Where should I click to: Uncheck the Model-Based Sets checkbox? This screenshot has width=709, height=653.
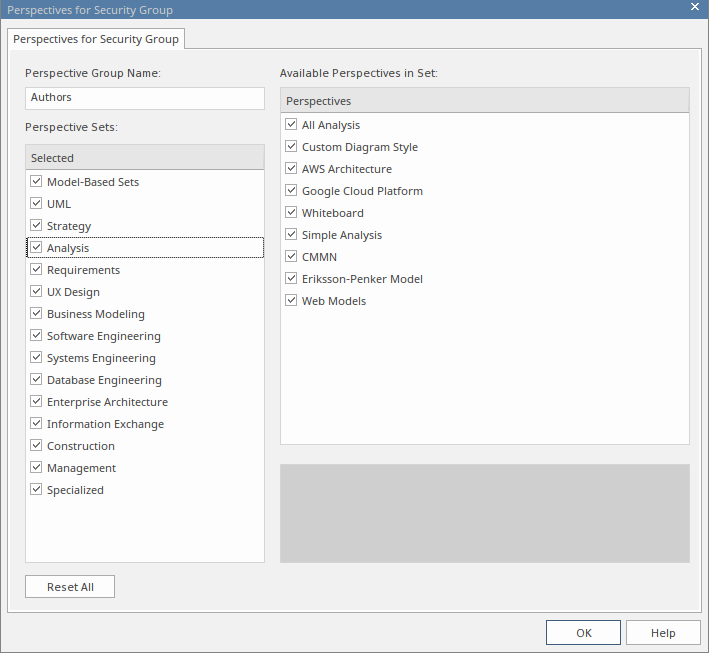36,182
